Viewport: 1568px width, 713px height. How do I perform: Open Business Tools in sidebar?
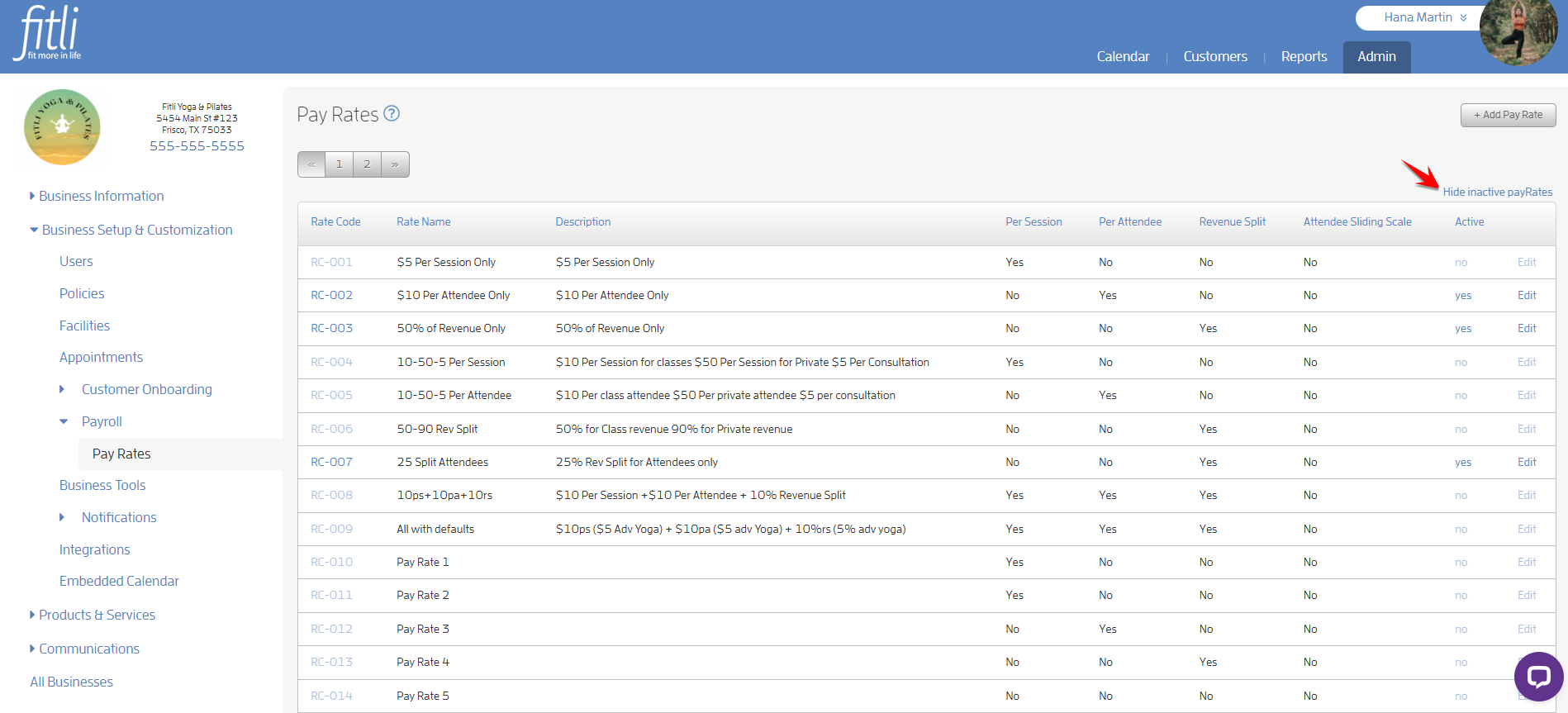click(x=102, y=485)
